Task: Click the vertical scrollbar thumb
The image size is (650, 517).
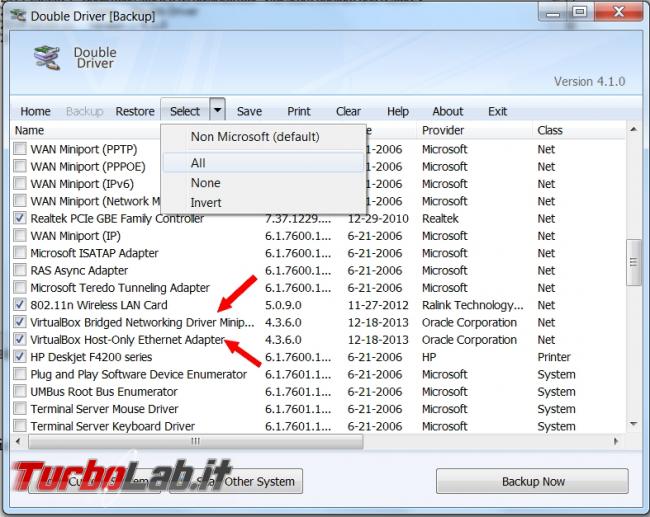Action: (633, 262)
